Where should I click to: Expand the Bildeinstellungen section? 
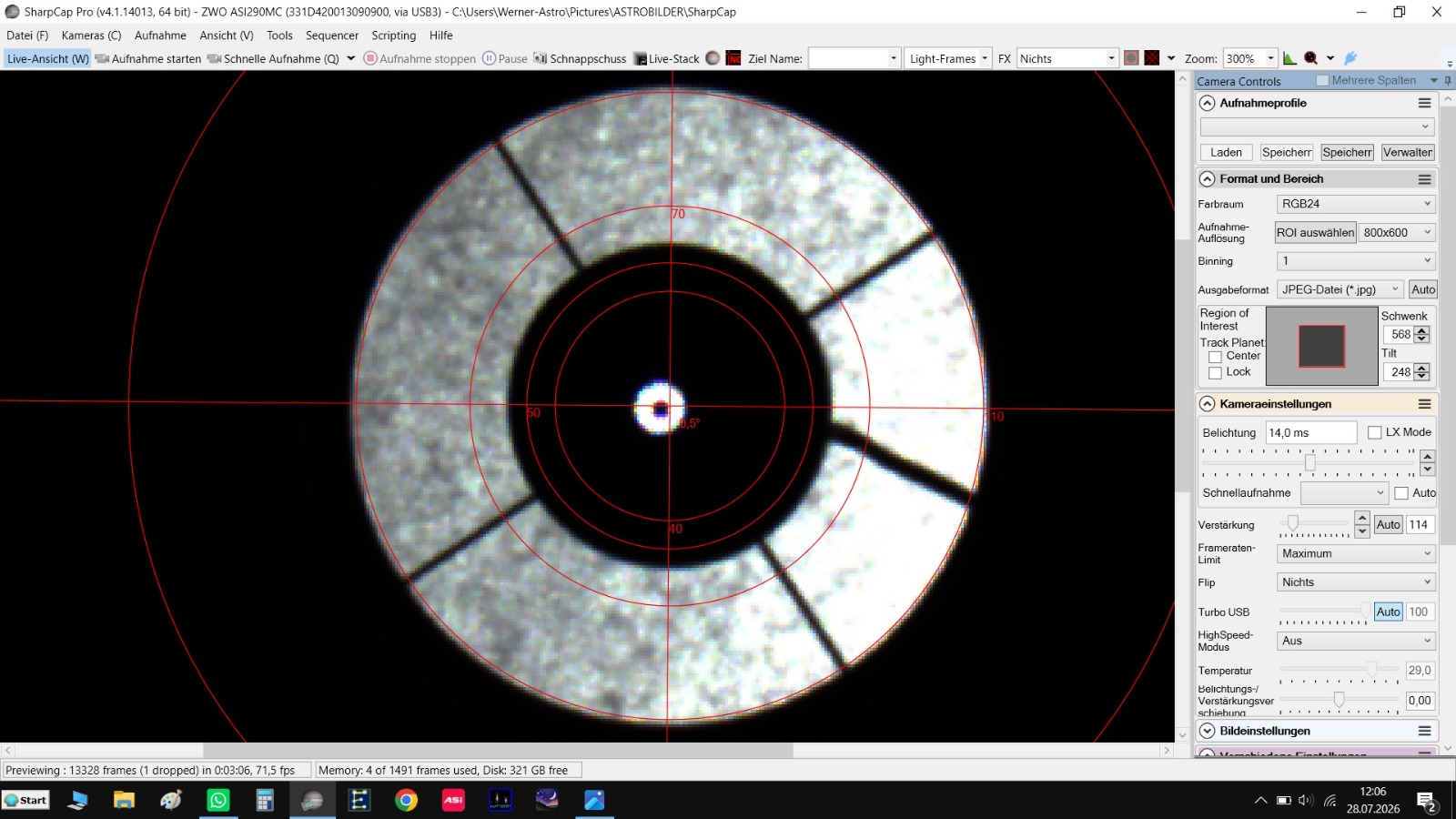tap(1208, 731)
